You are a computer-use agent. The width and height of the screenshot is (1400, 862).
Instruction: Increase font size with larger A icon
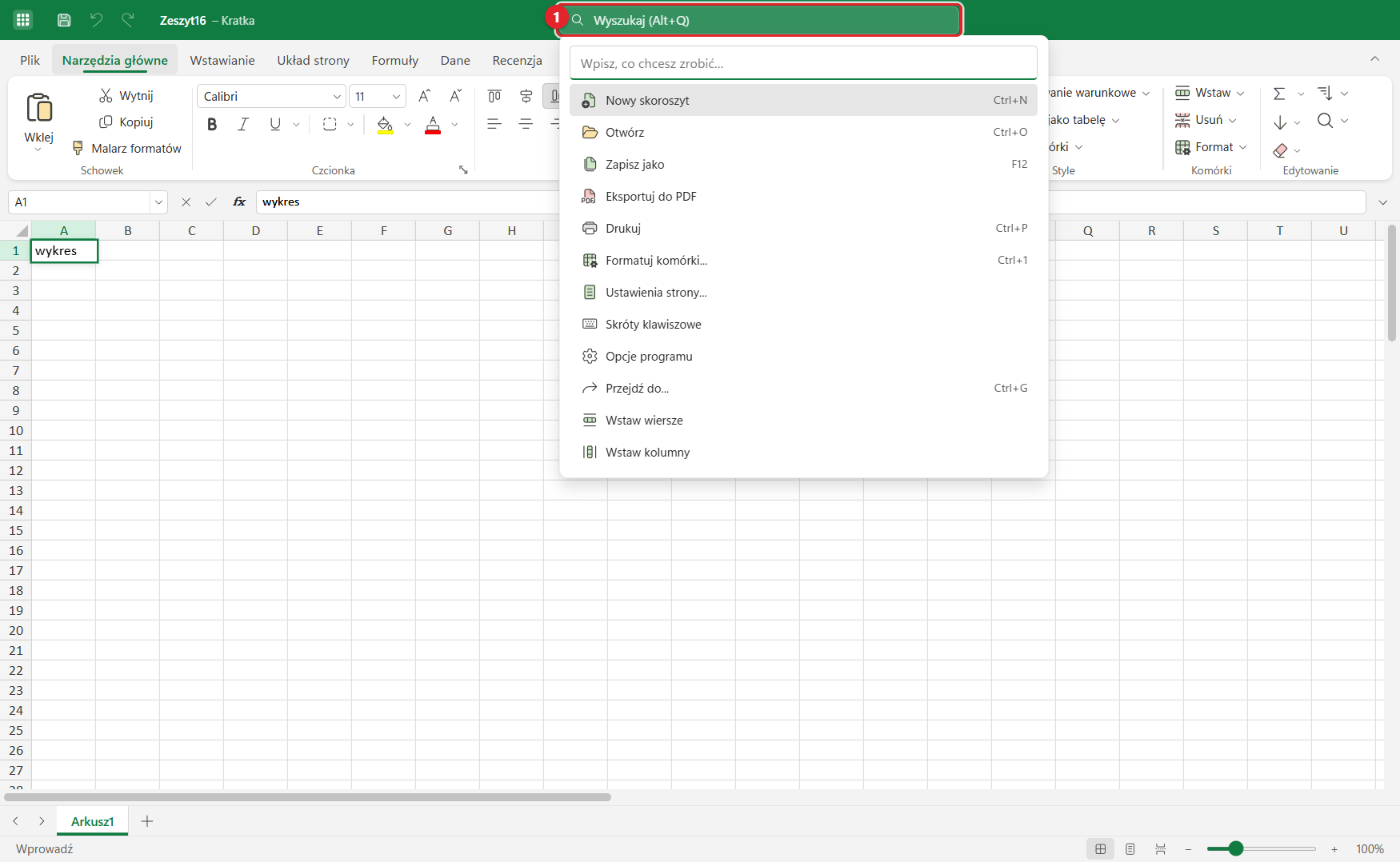[x=425, y=96]
